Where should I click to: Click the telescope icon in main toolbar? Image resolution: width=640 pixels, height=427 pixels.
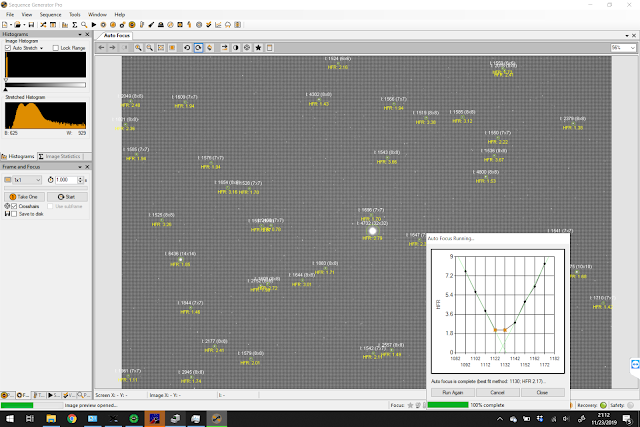[151, 25]
